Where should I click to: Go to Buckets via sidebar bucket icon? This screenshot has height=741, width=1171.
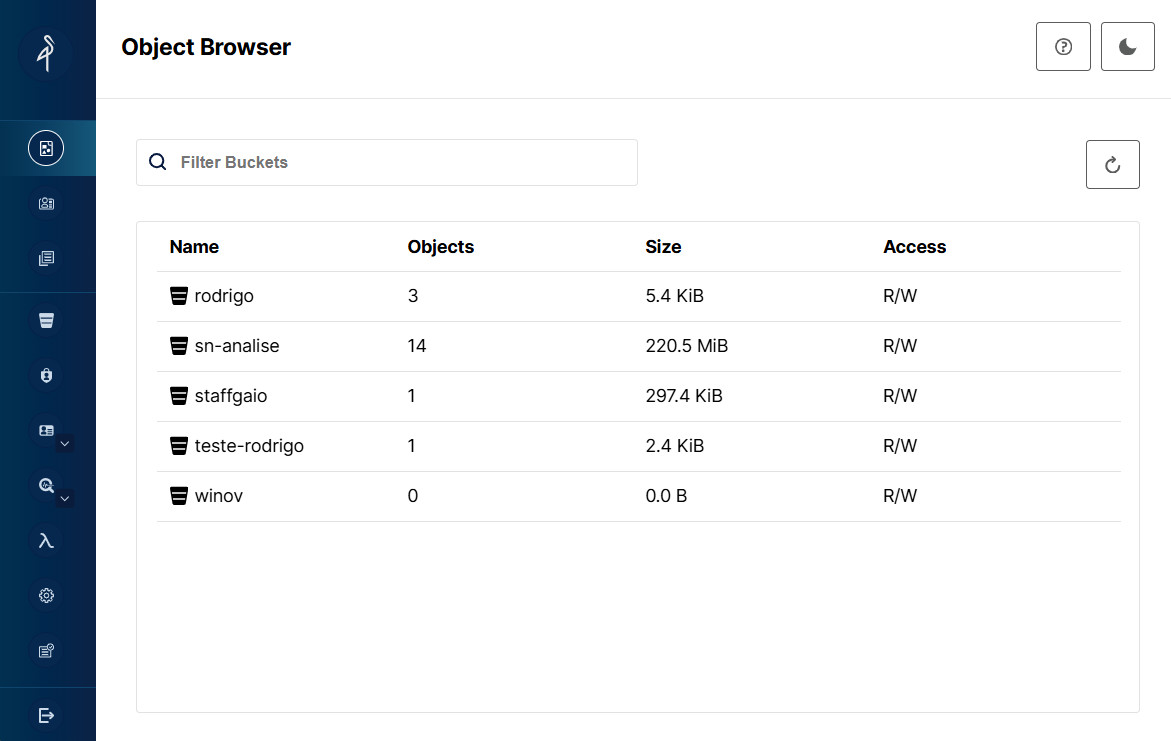click(x=46, y=321)
